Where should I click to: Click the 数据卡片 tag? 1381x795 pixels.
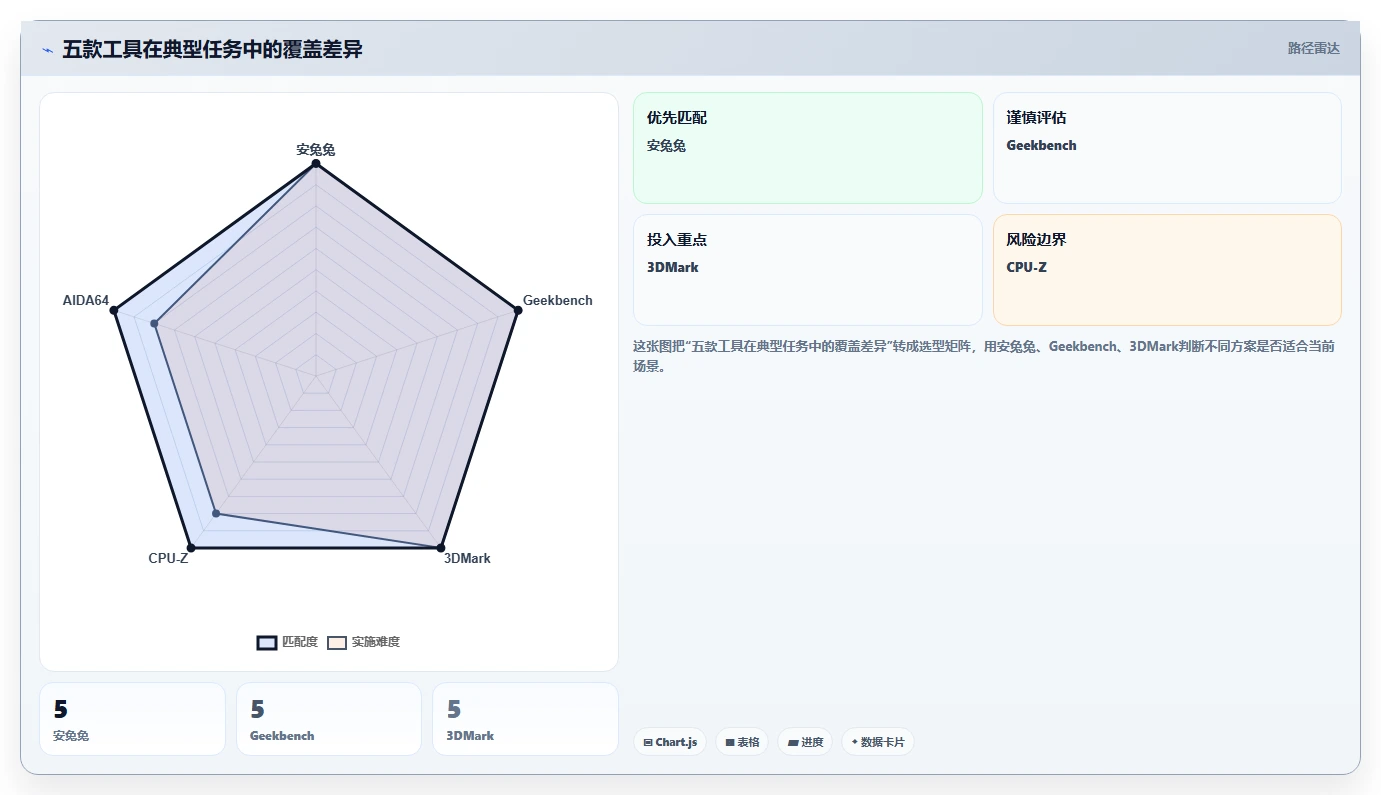point(878,742)
